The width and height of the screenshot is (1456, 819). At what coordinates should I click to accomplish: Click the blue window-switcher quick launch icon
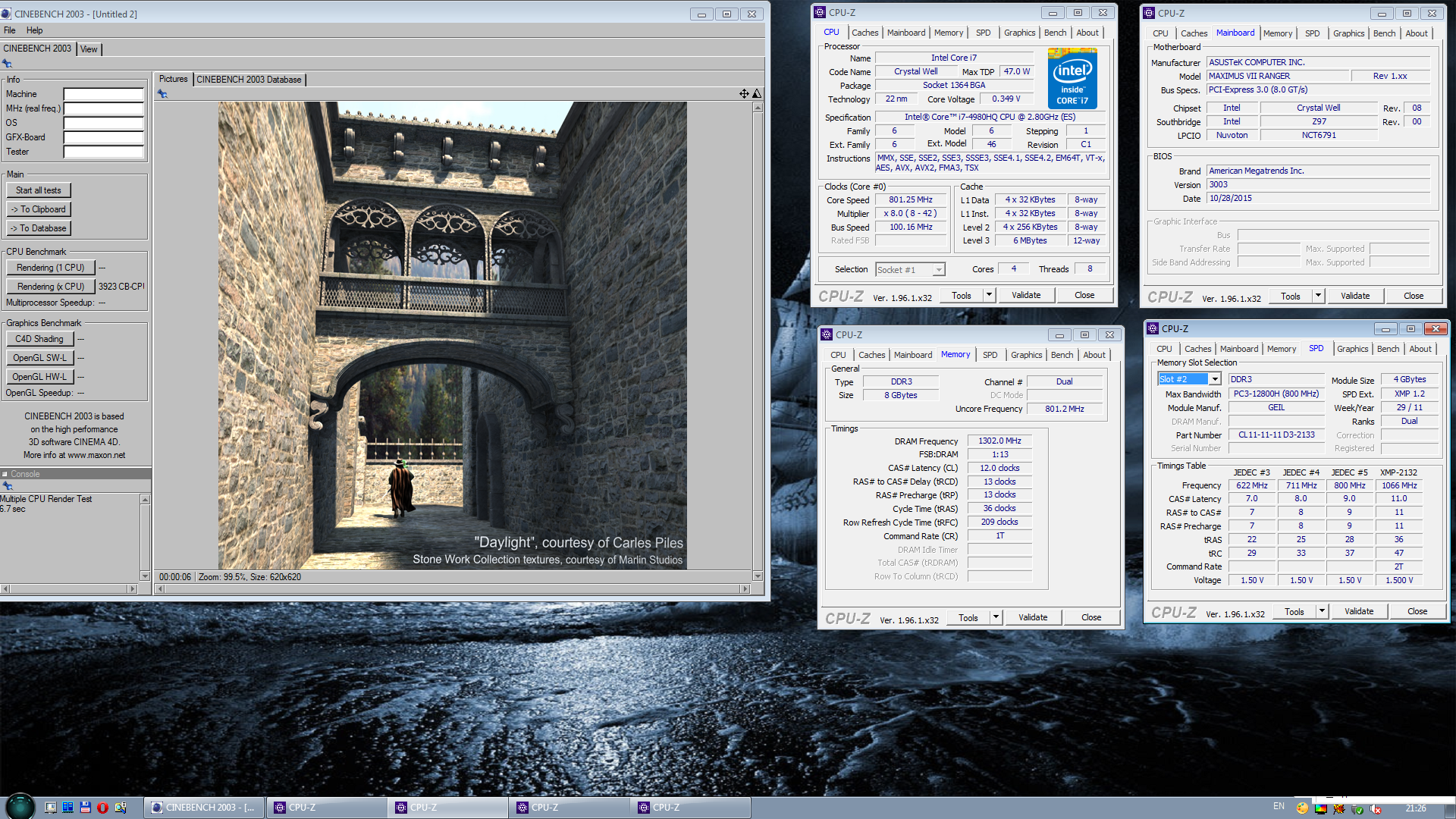click(x=67, y=808)
